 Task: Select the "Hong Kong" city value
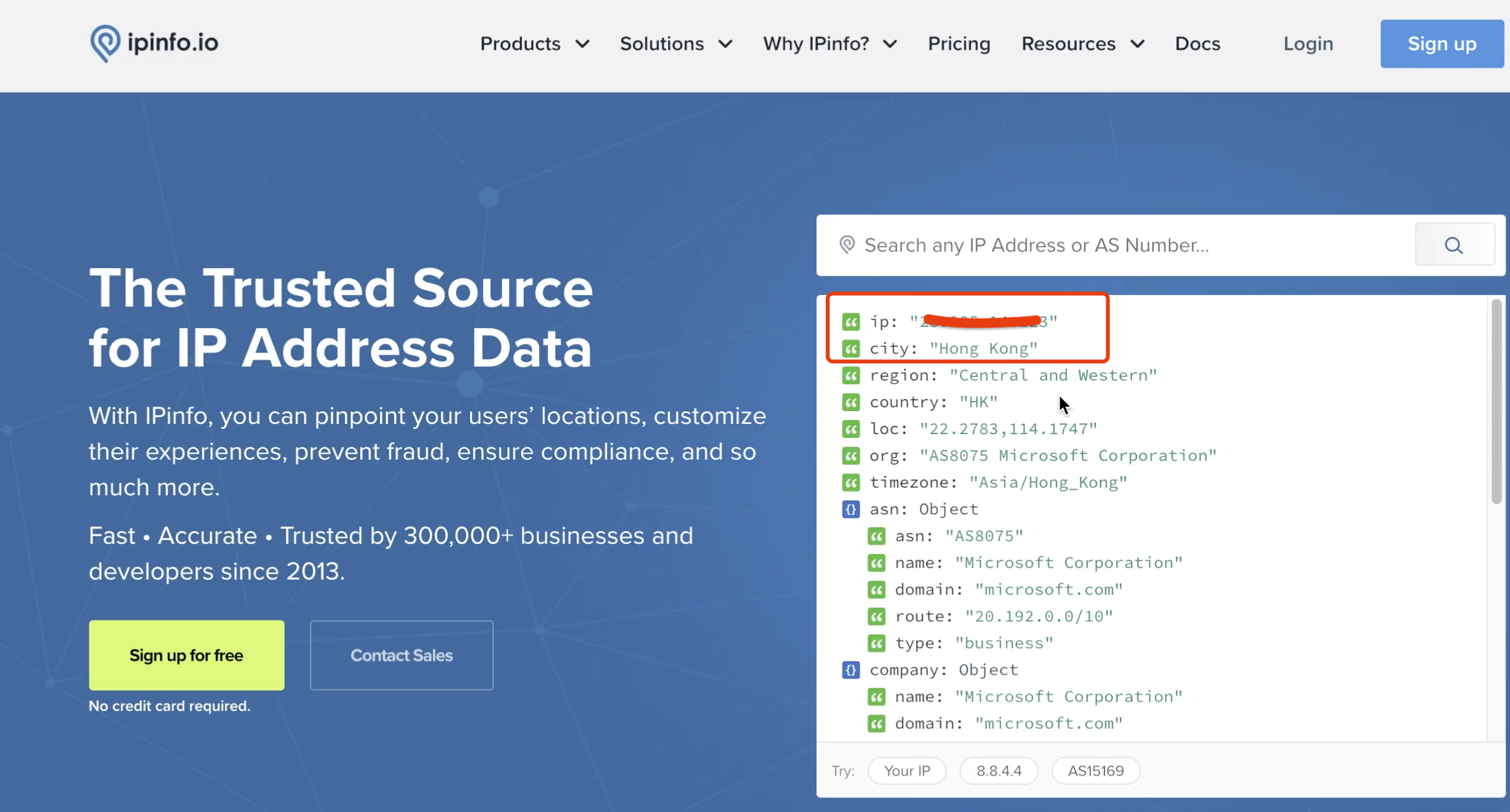coord(984,349)
